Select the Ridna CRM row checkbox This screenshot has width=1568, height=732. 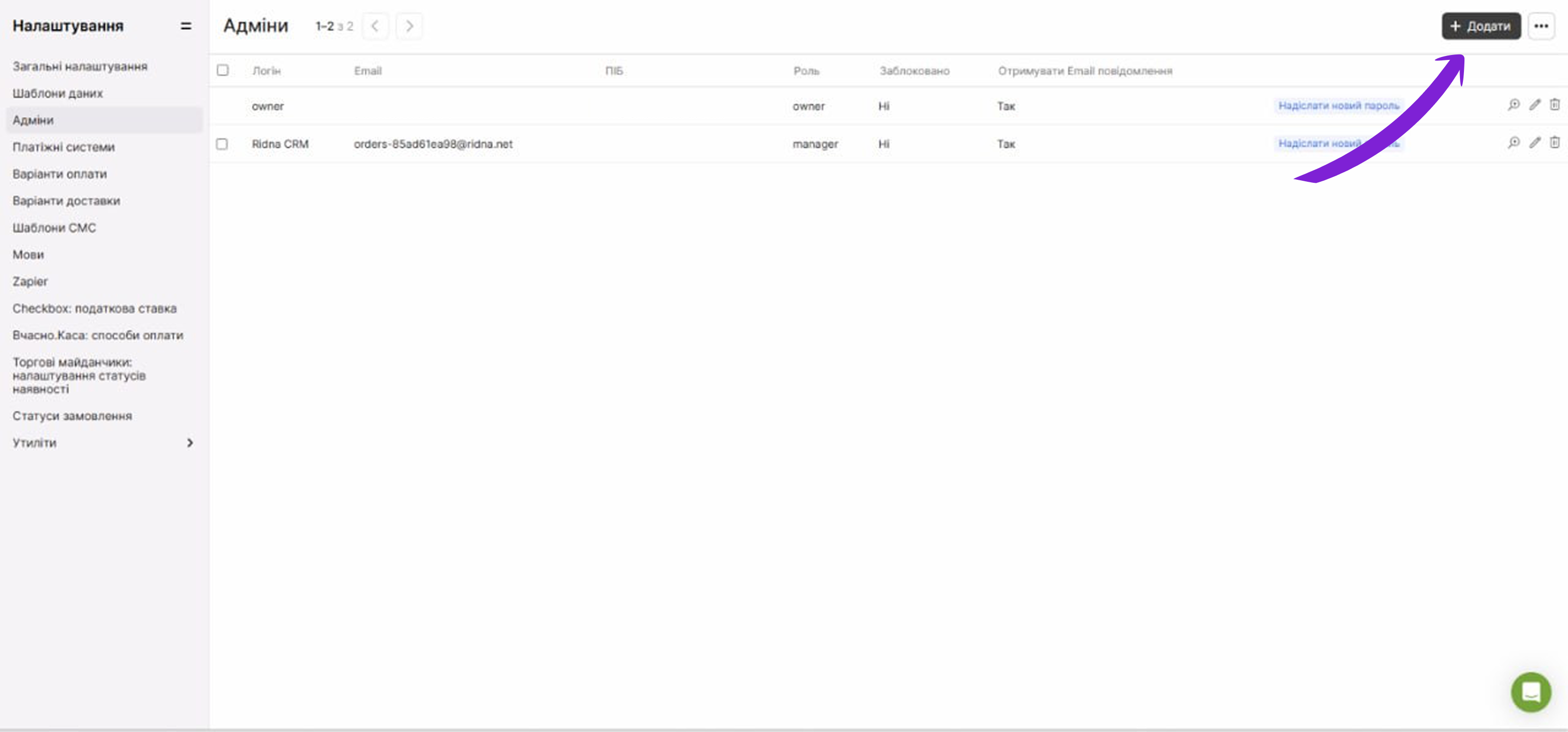tap(222, 144)
